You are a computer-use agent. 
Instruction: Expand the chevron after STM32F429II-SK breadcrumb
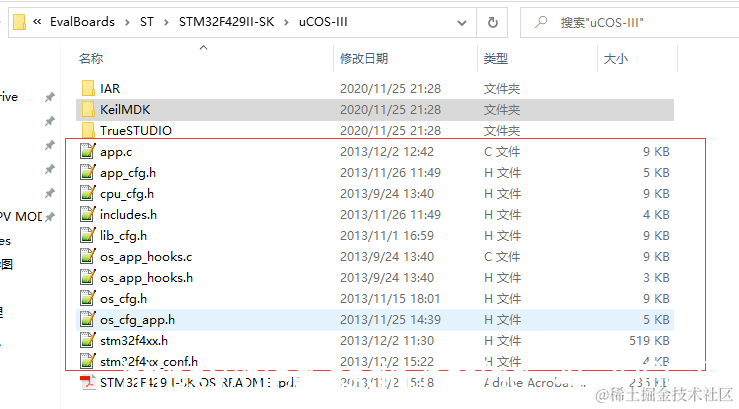287,23
